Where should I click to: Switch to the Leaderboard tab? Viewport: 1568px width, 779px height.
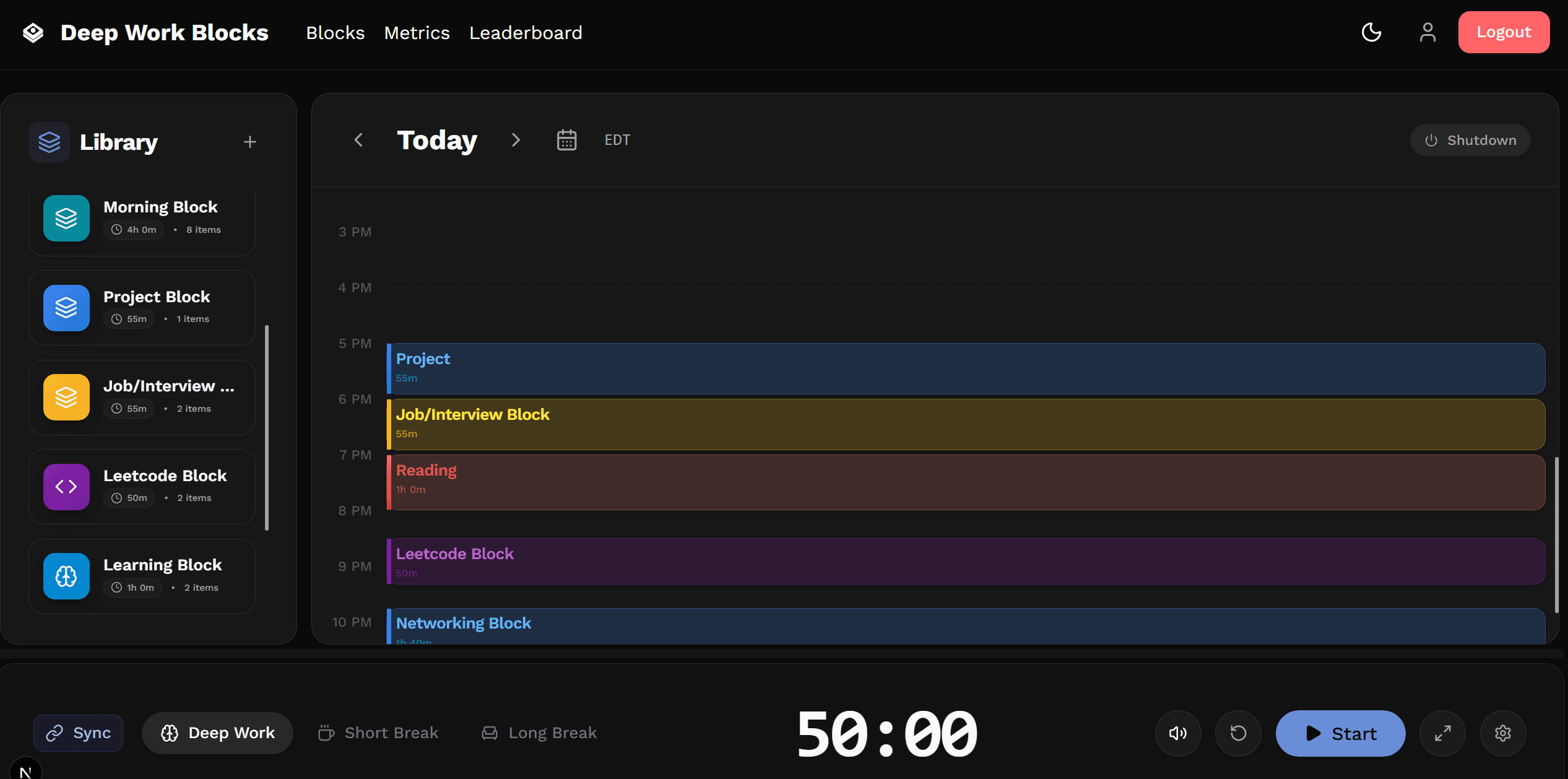(526, 32)
